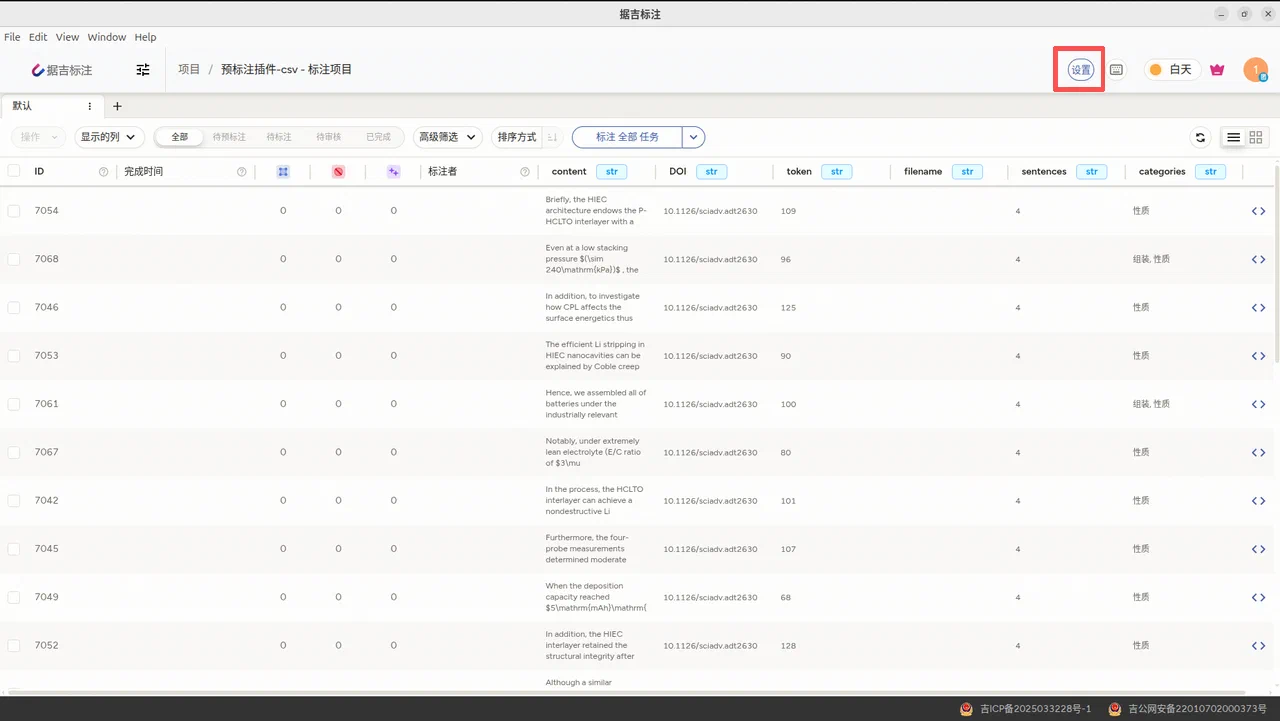The width and height of the screenshot is (1280, 721).
Task: Tick the select-all checkbox in the header
Action: click(x=14, y=171)
